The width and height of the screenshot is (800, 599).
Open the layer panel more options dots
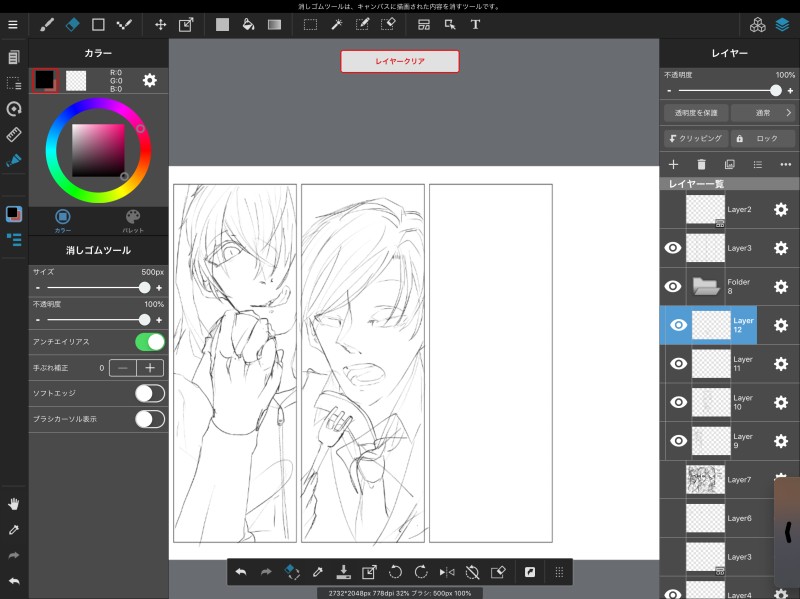coord(786,164)
